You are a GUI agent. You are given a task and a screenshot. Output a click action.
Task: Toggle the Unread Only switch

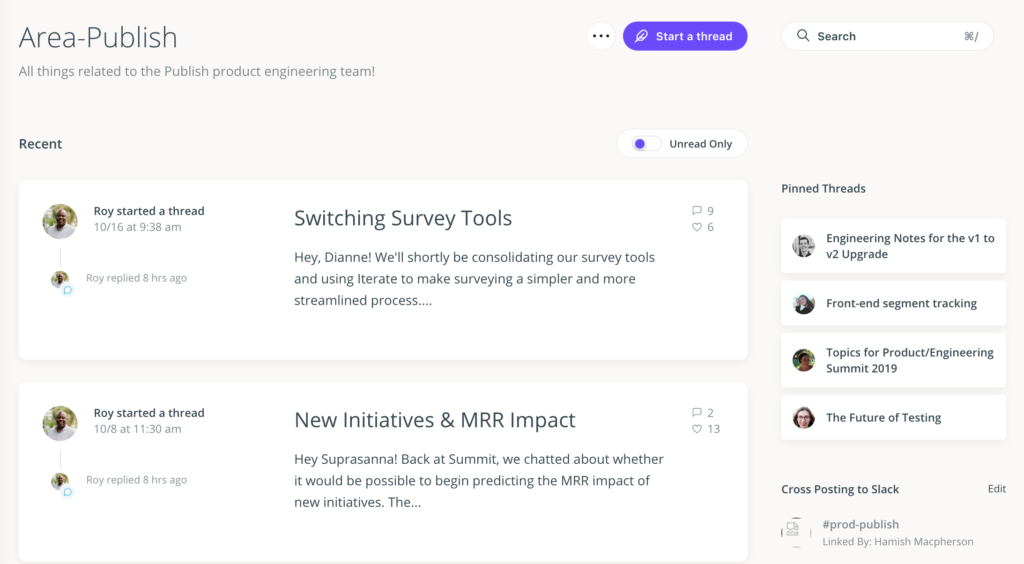click(646, 144)
